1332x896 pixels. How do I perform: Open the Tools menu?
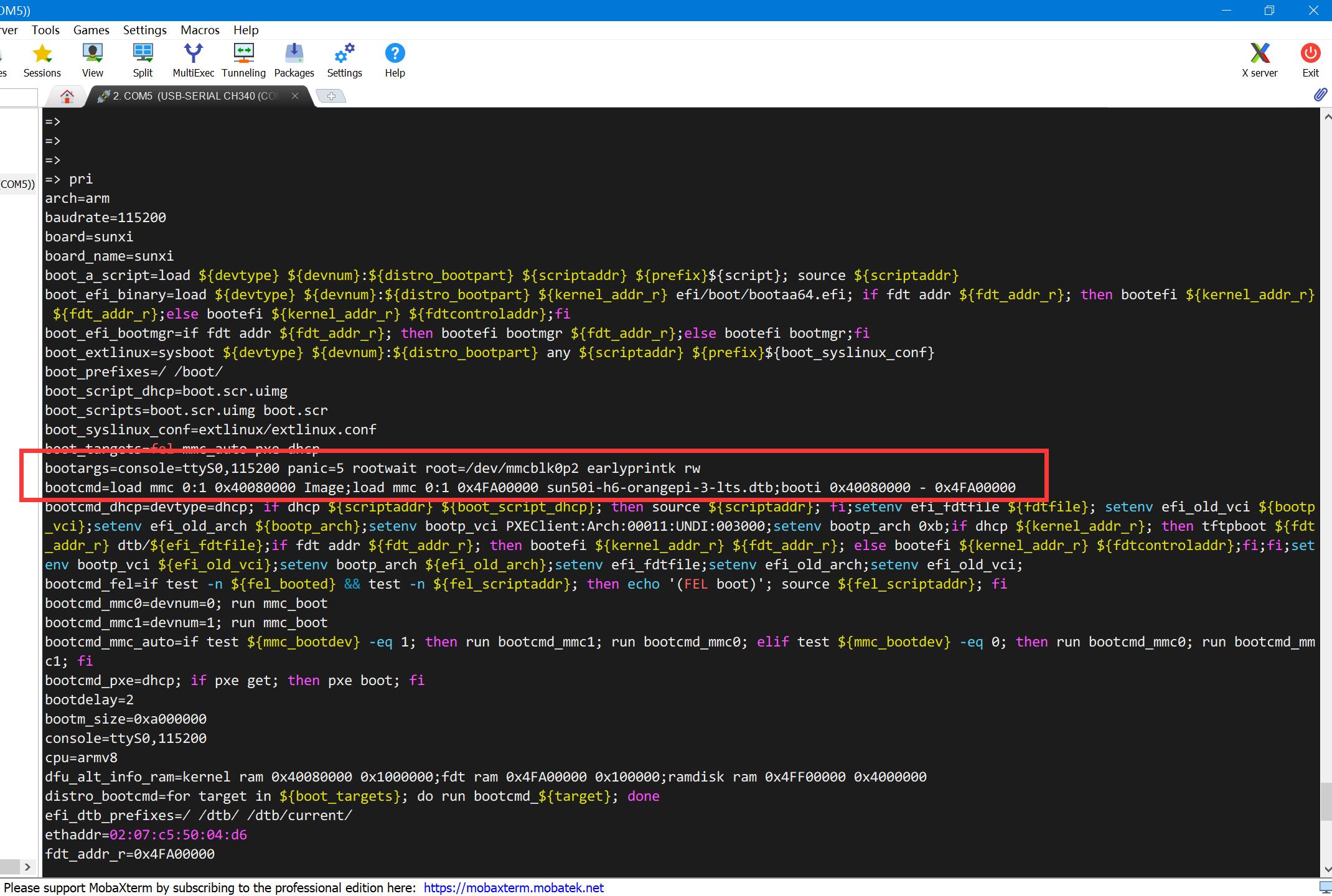[45, 30]
